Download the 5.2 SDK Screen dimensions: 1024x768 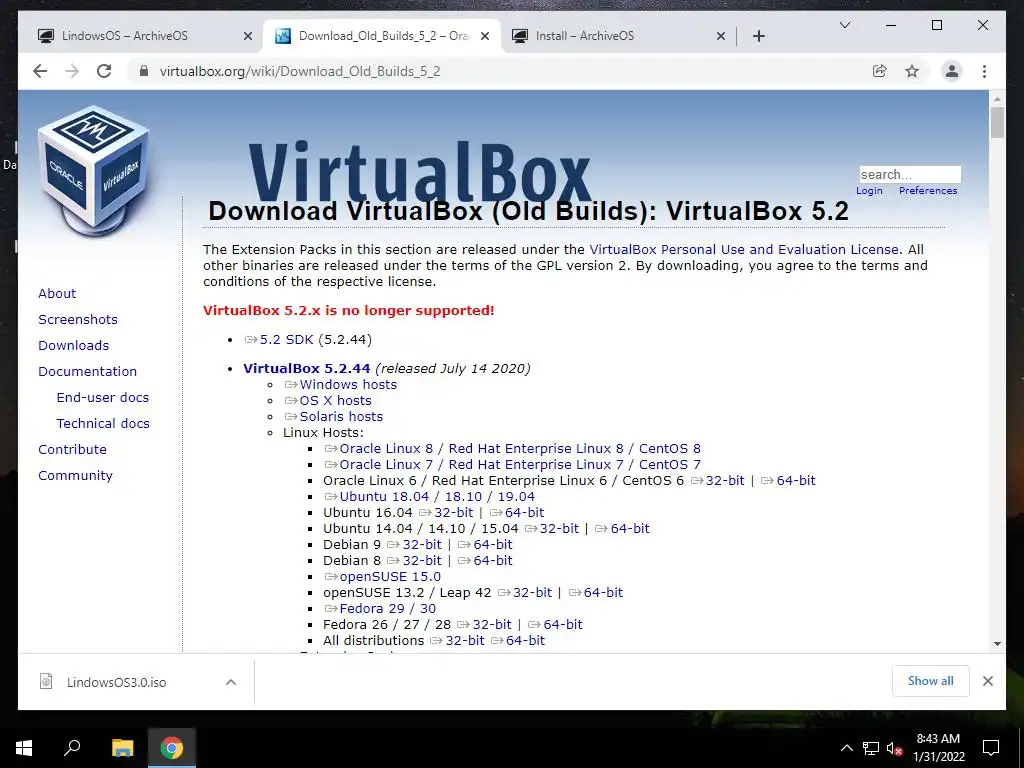pyautogui.click(x=279, y=340)
